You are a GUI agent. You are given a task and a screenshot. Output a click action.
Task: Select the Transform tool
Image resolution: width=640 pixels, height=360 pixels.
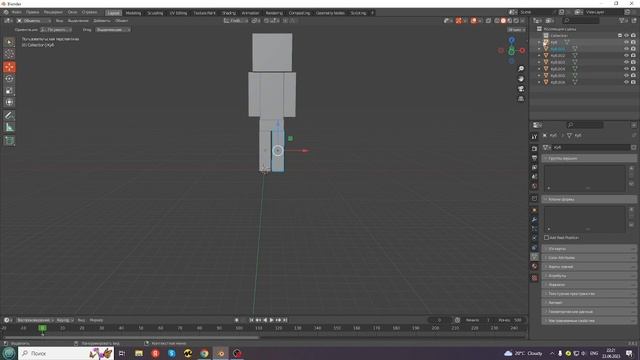coord(9,102)
